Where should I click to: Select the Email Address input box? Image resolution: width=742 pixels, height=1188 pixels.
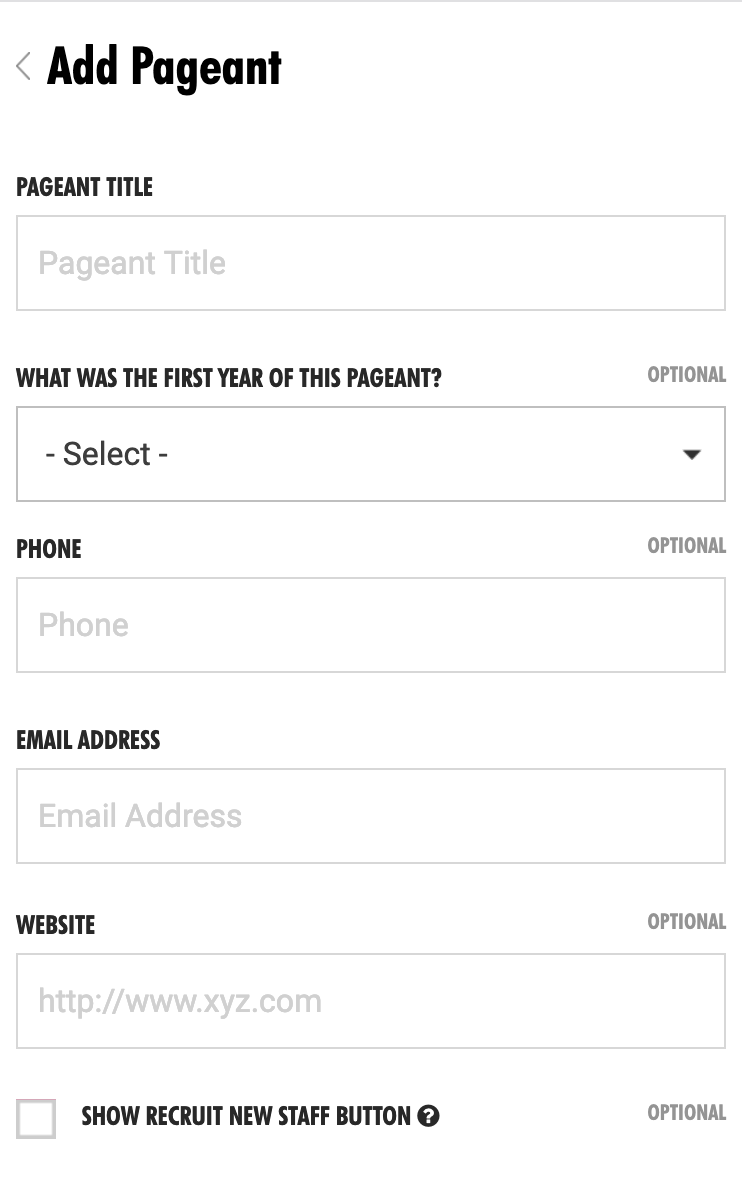tap(370, 816)
